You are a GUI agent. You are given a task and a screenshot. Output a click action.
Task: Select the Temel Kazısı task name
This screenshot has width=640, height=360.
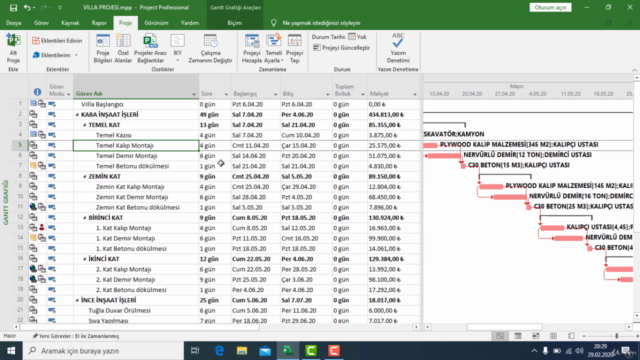[113, 135]
